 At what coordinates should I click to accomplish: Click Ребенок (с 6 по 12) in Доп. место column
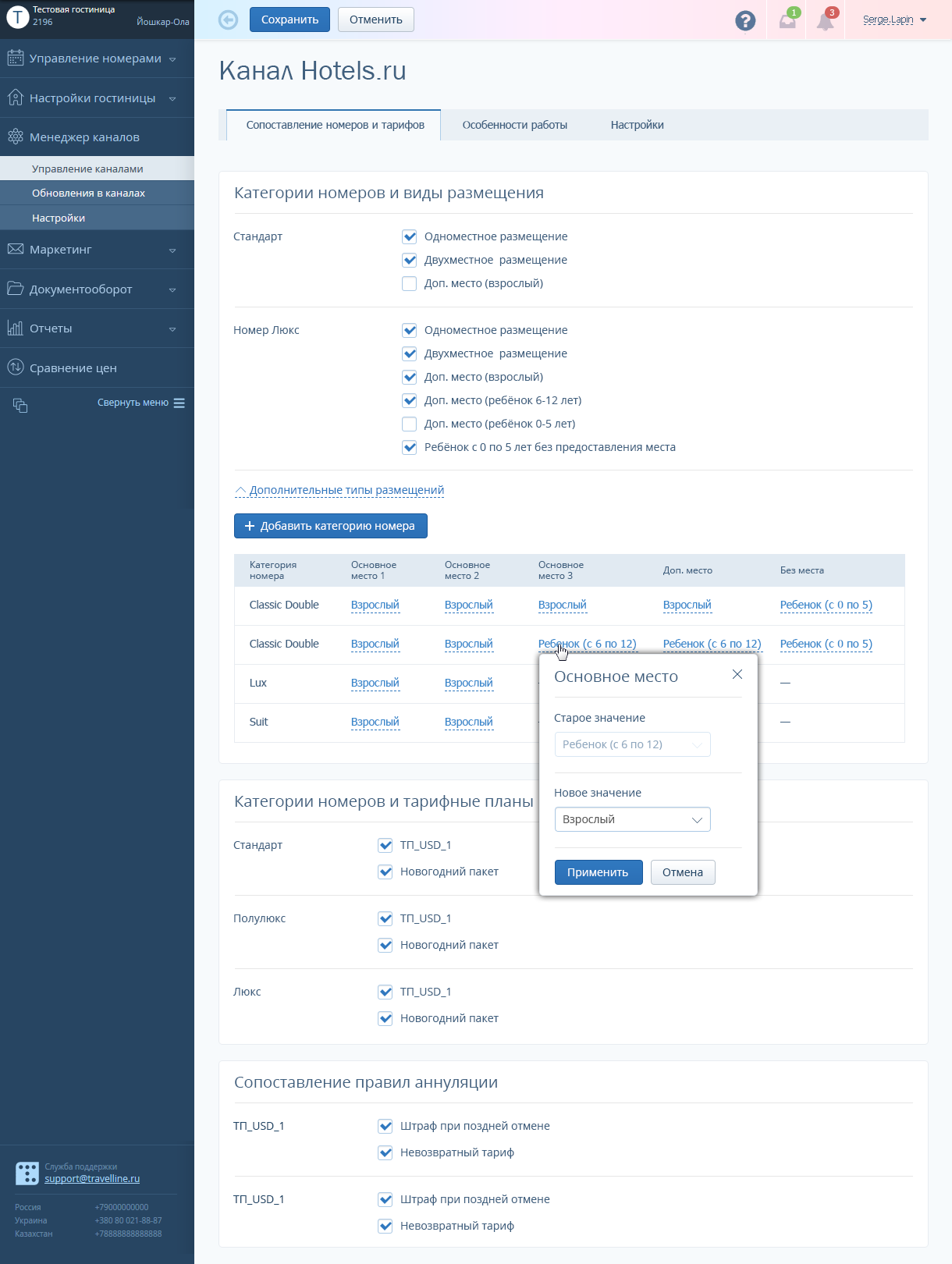point(712,644)
